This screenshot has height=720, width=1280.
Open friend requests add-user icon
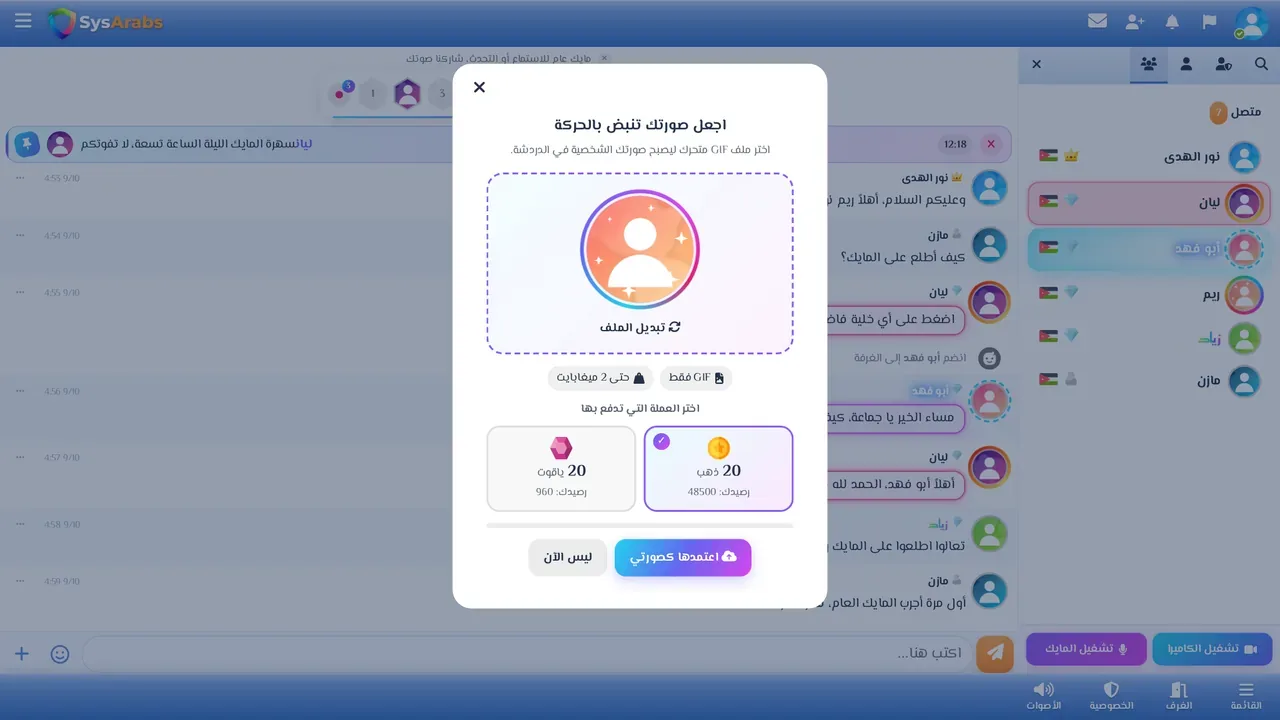pyautogui.click(x=1135, y=21)
